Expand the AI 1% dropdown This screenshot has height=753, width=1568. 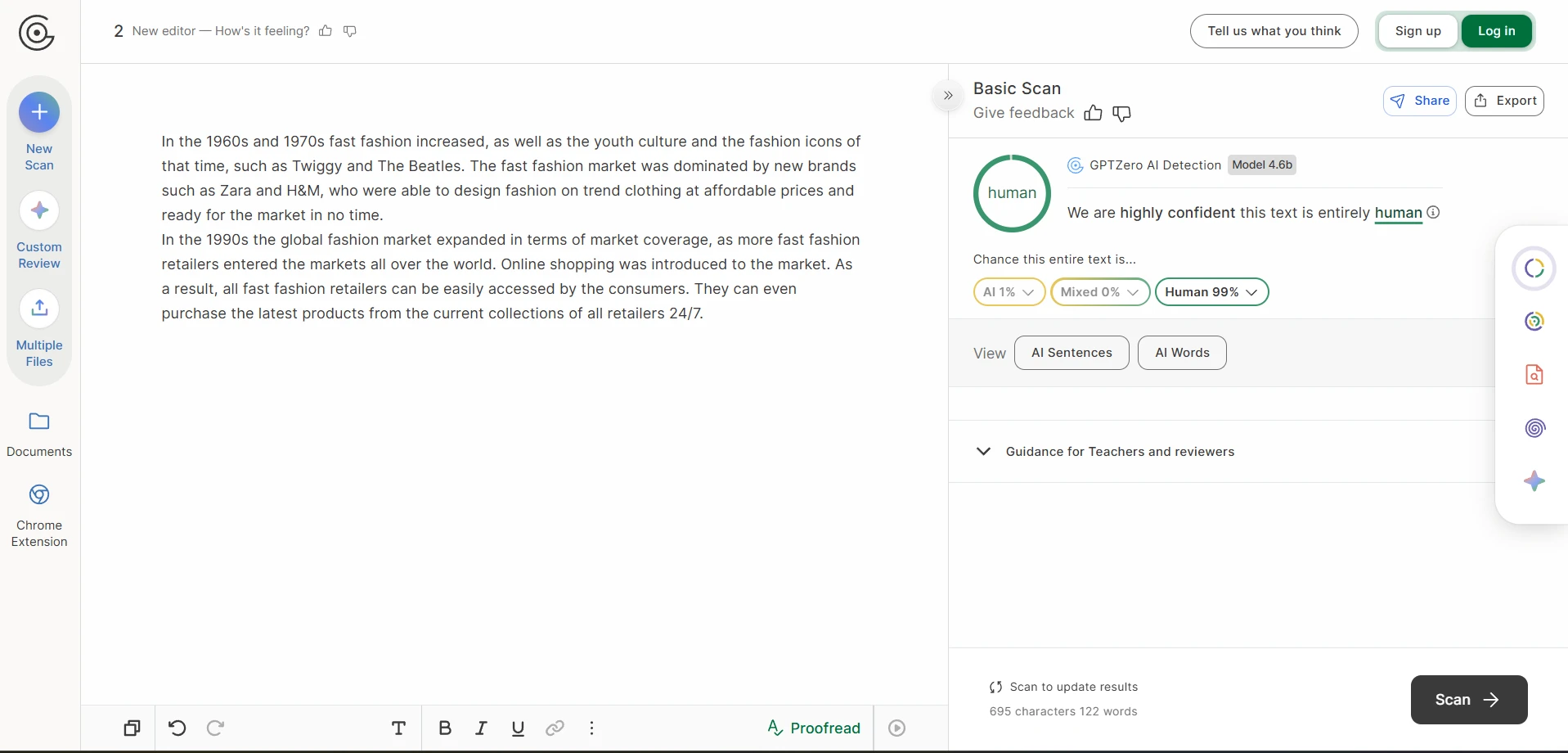click(x=1009, y=292)
